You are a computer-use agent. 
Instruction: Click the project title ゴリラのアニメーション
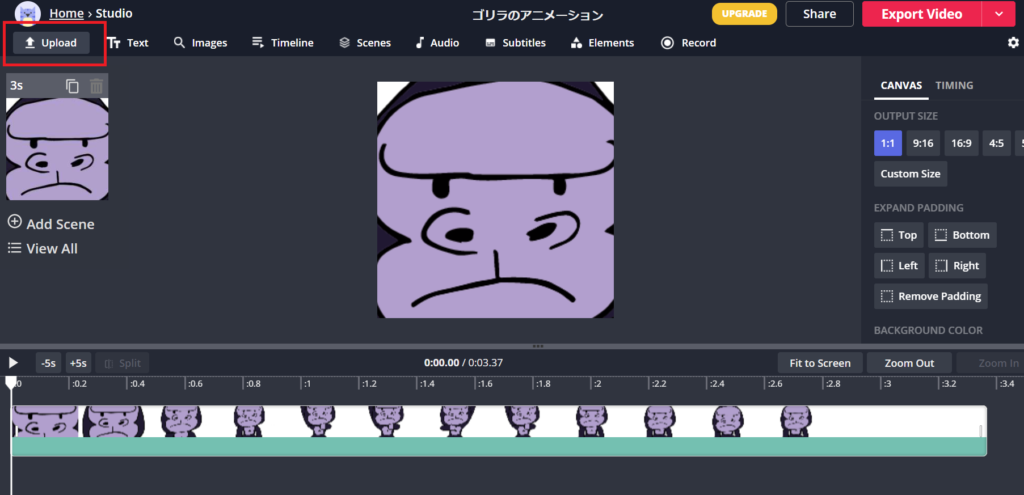537,15
